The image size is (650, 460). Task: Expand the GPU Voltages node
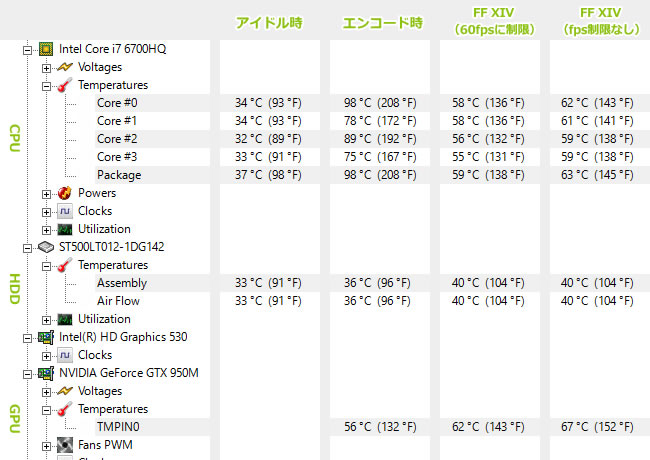point(46,392)
